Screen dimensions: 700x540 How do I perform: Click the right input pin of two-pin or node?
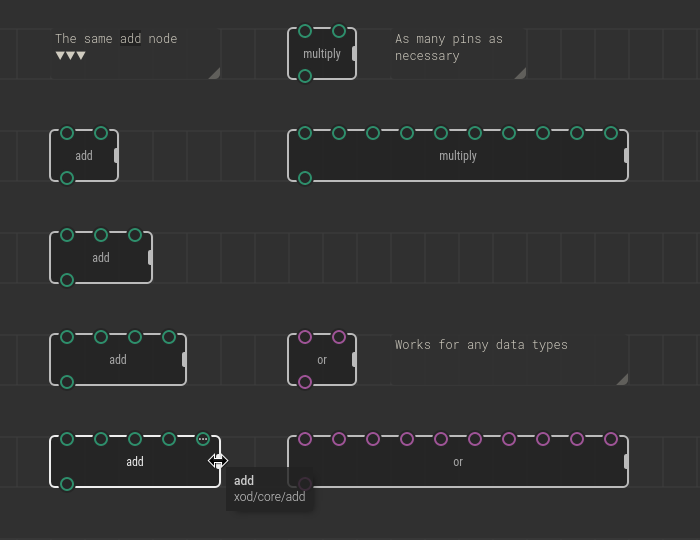point(339,337)
